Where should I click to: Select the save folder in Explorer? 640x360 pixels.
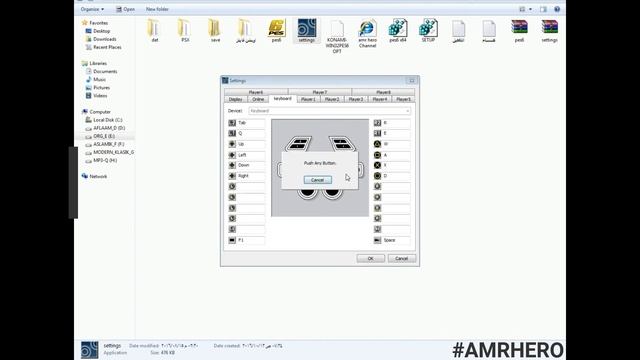(215, 31)
